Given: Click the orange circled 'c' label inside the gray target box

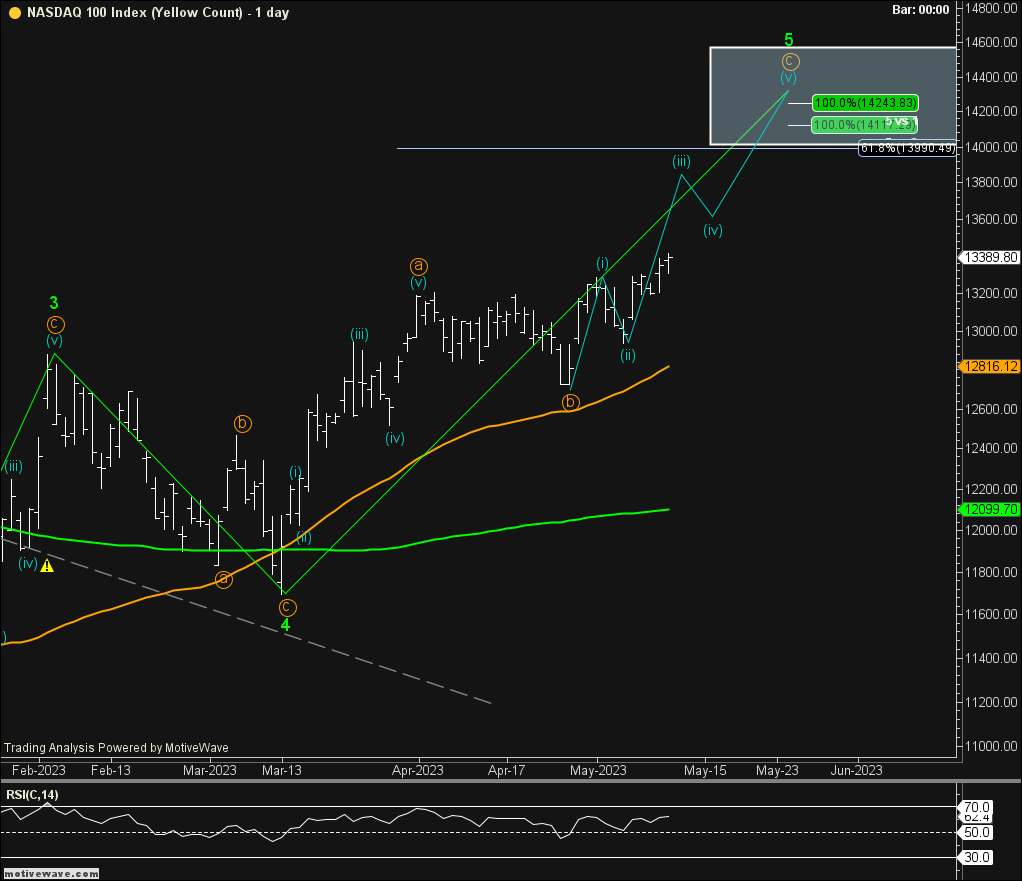Looking at the screenshot, I should (790, 61).
